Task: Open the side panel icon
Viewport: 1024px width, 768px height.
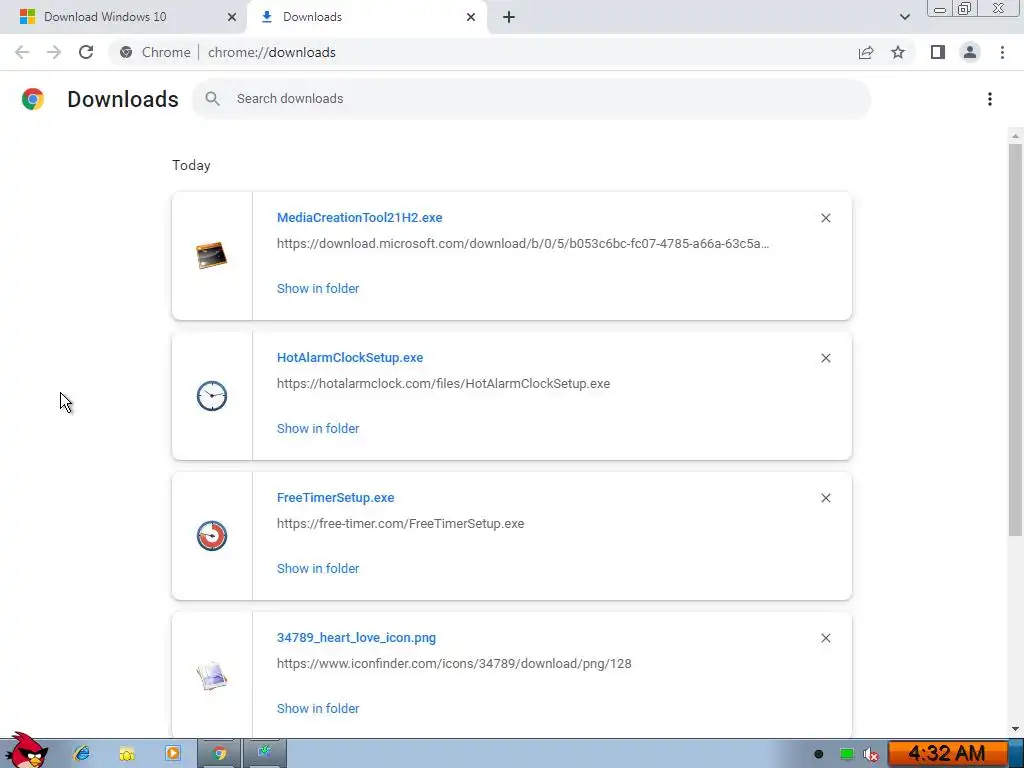Action: coord(938,52)
